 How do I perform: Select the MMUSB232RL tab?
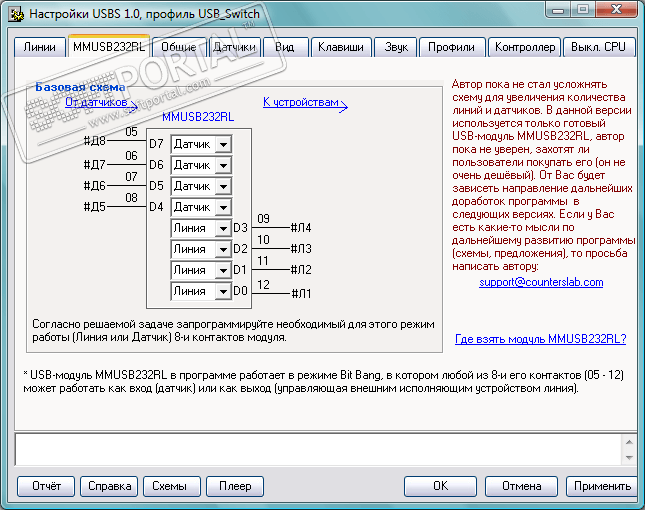coord(109,46)
